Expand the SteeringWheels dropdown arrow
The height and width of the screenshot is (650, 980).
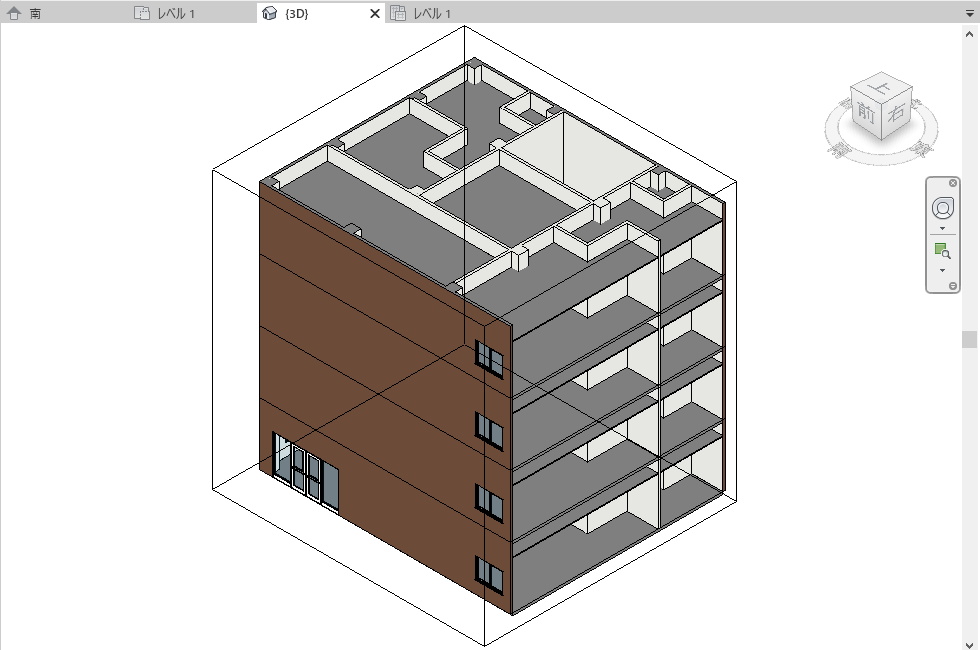(942, 229)
